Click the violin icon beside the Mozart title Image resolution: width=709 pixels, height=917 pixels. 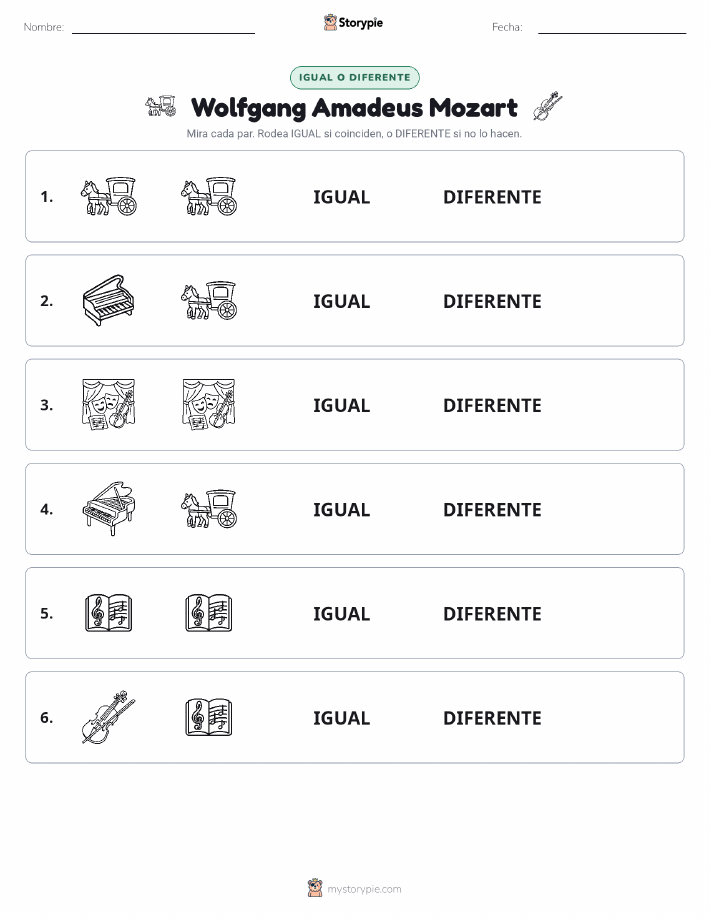(x=548, y=106)
